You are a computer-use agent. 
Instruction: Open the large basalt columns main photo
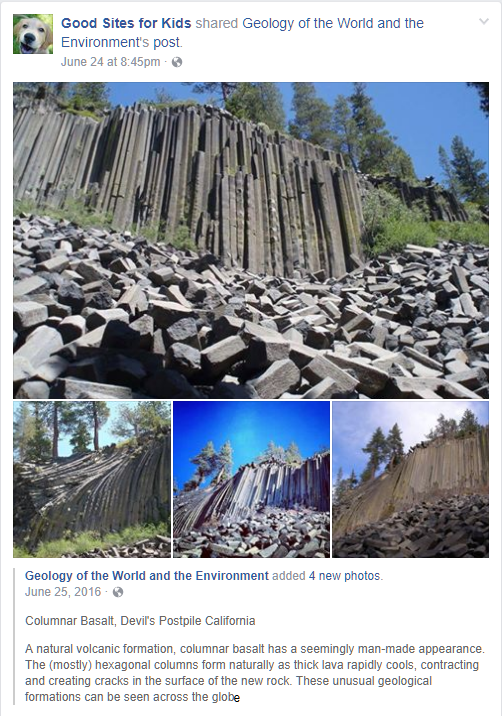tap(251, 240)
